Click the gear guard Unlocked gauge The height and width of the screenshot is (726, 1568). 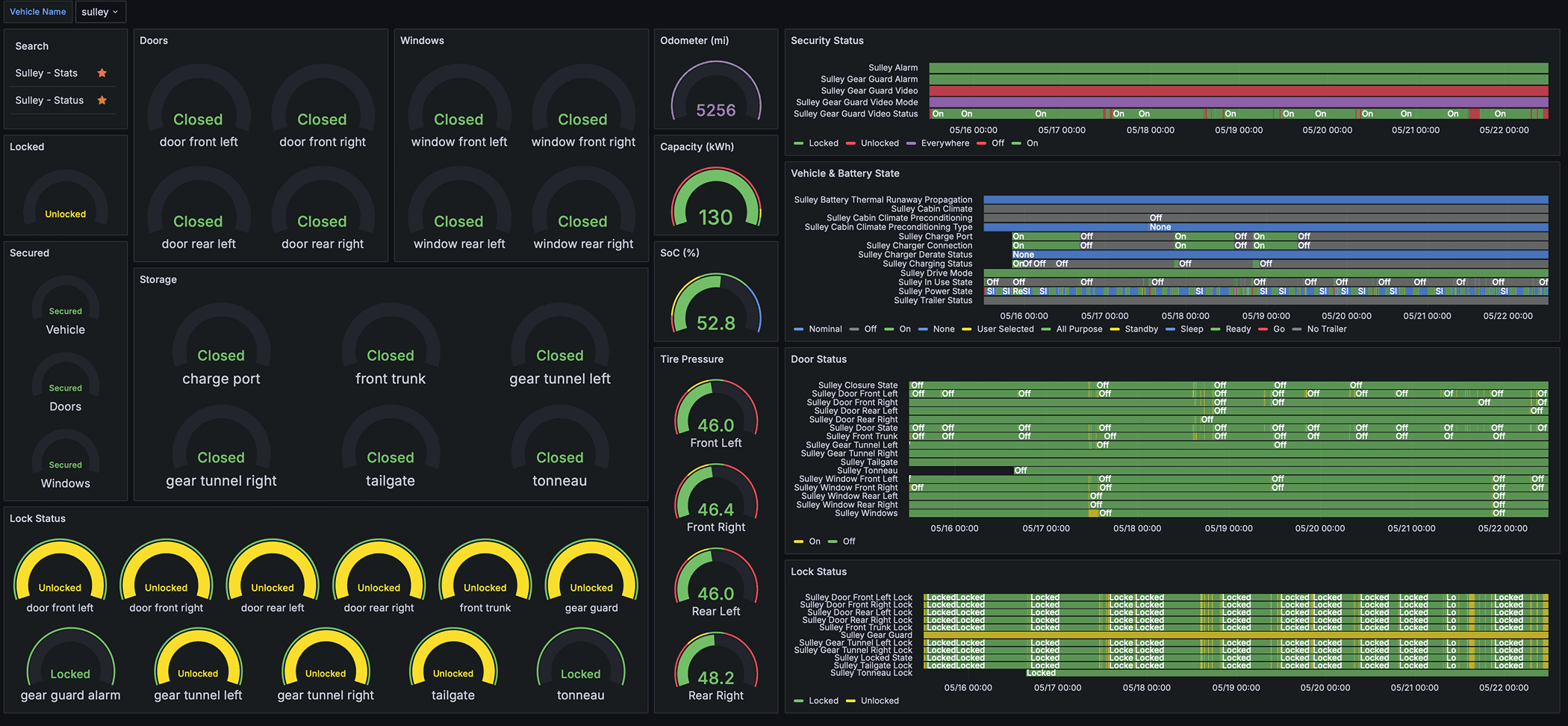pyautogui.click(x=591, y=577)
